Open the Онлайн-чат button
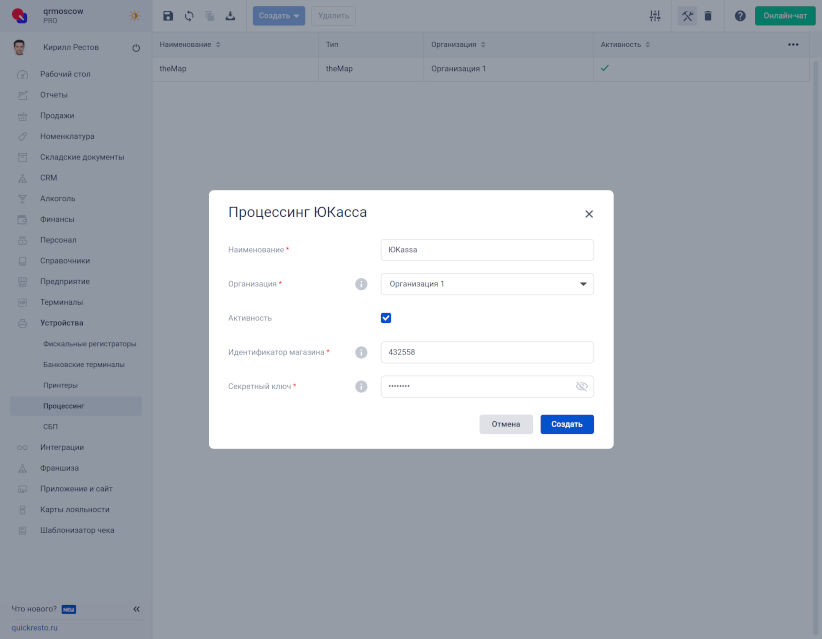Viewport: 822px width, 639px height. (785, 16)
